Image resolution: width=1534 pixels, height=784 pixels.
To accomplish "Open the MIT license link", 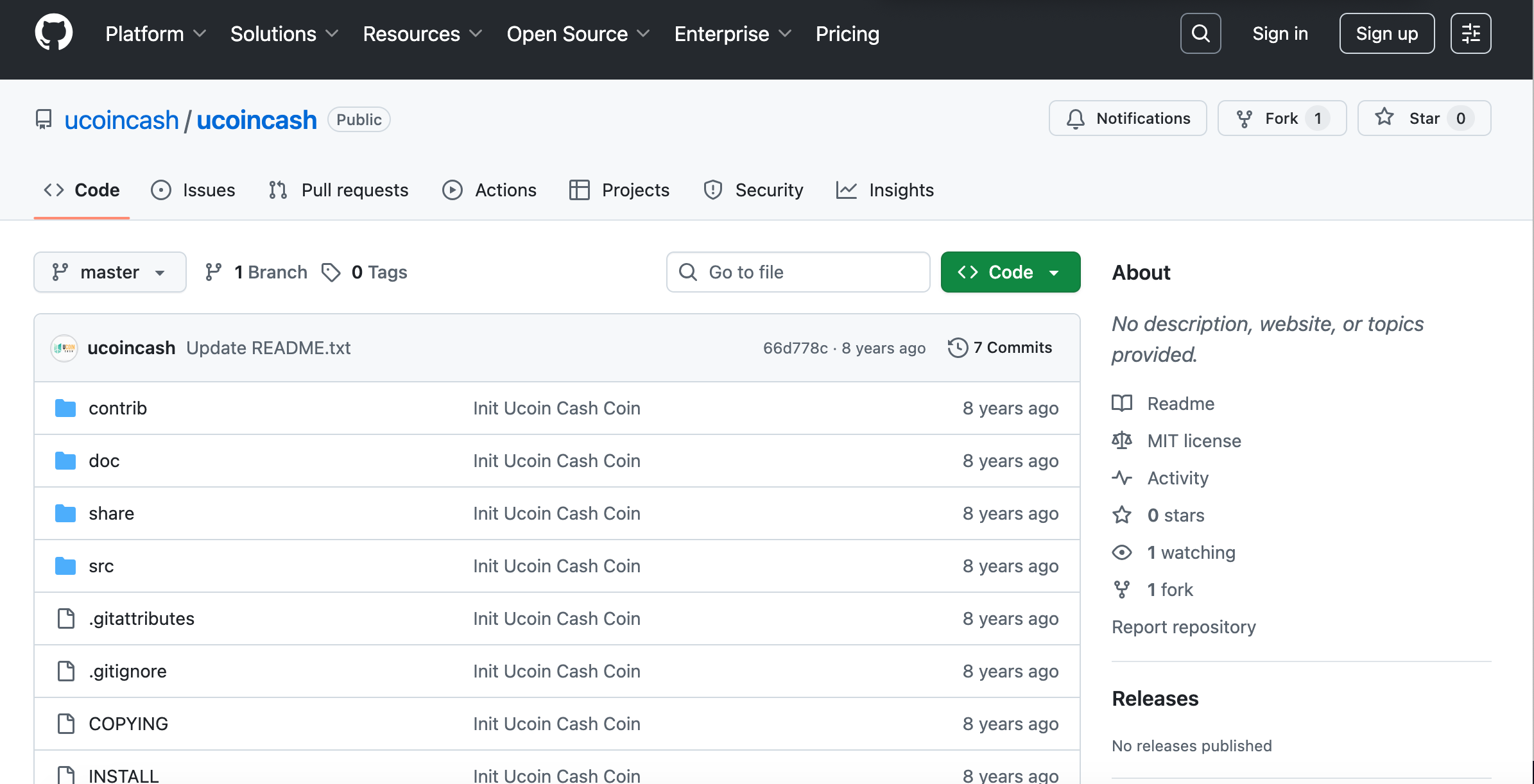I will [x=1194, y=441].
